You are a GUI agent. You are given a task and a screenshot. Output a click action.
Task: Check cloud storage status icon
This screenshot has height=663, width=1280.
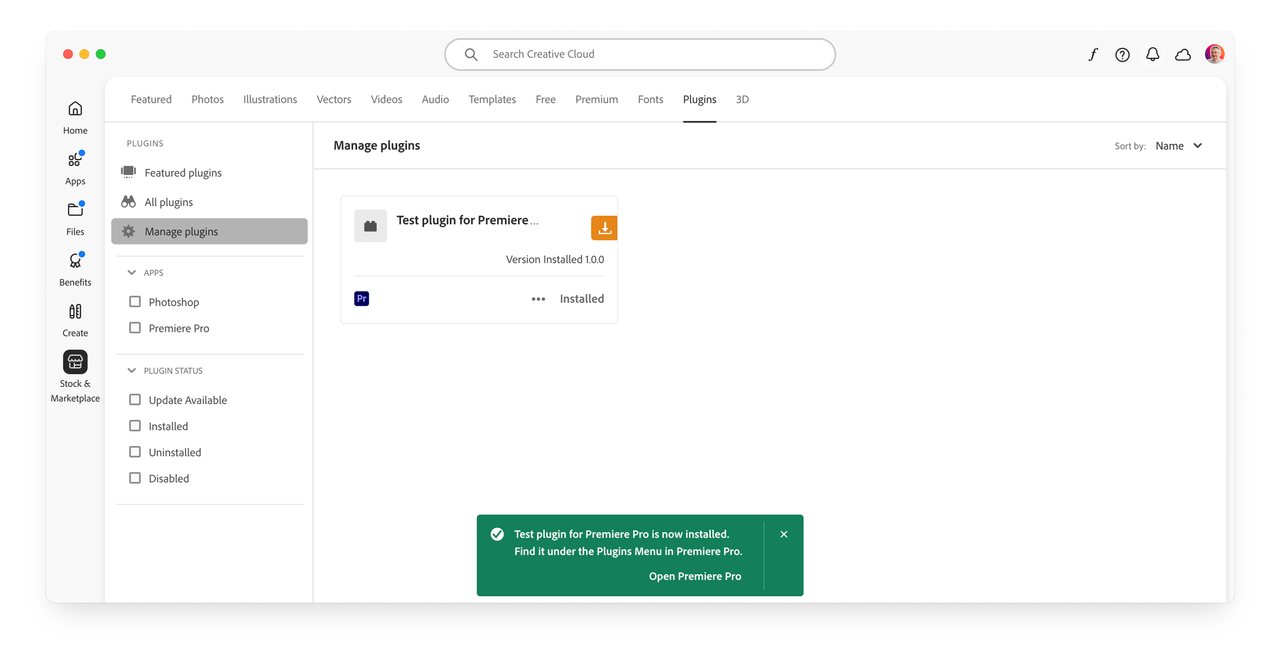click(1183, 55)
